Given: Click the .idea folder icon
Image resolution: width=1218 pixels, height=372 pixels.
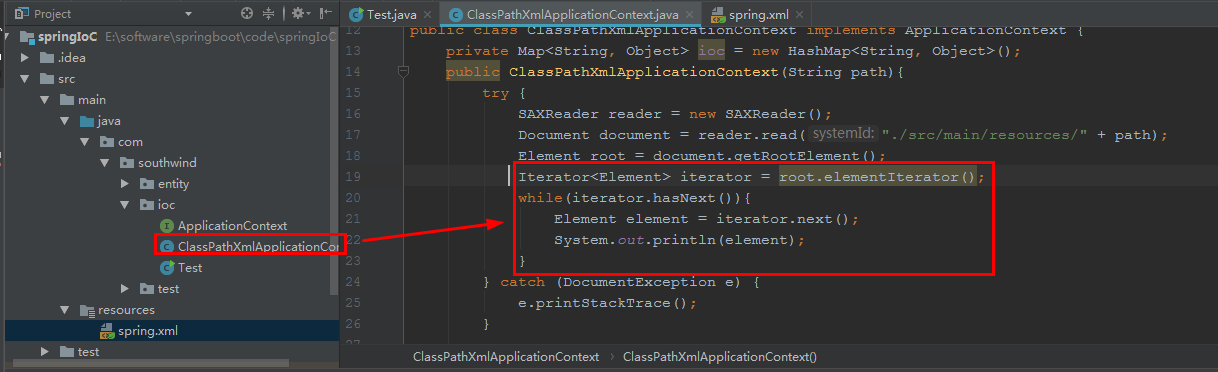Looking at the screenshot, I should tap(47, 58).
